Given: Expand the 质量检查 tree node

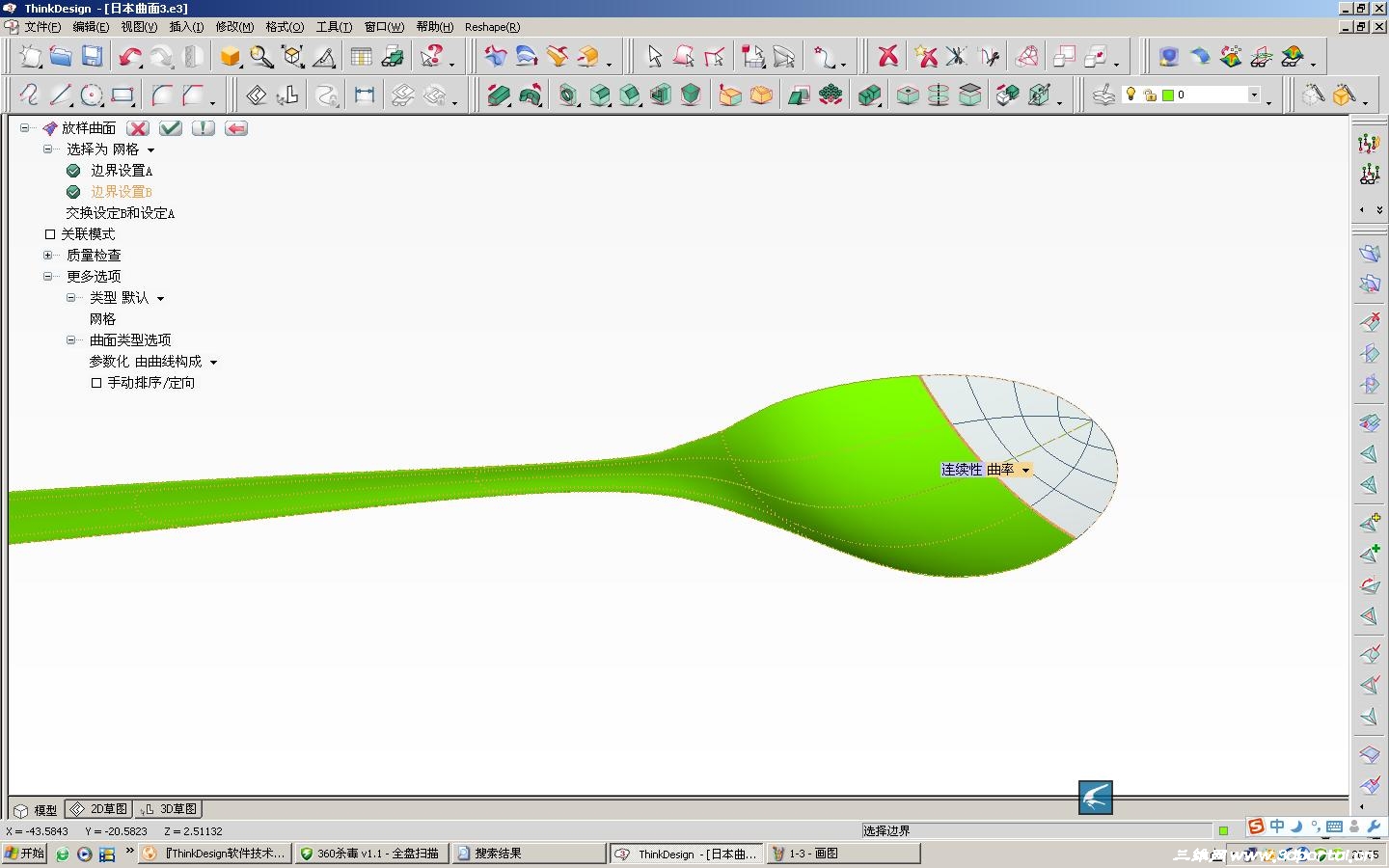Looking at the screenshot, I should click(x=47, y=256).
